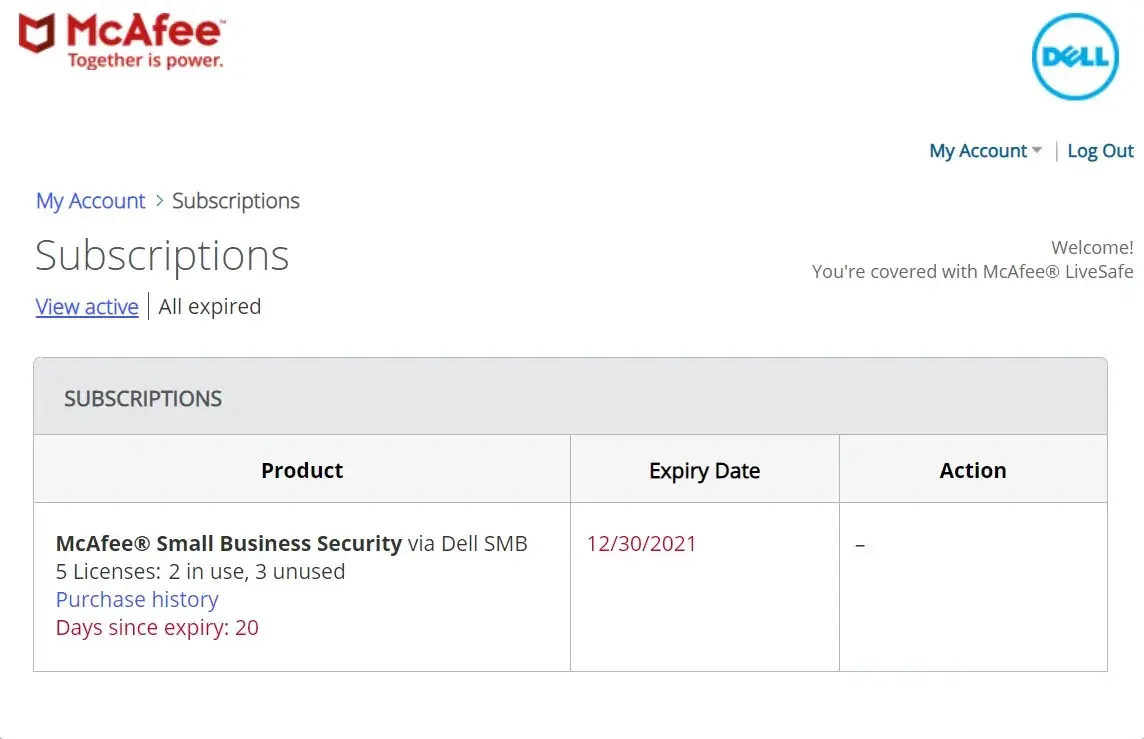Screen dimensions: 1144x739
Task: Click the 12/30/2021 expiry date
Action: (x=641, y=544)
